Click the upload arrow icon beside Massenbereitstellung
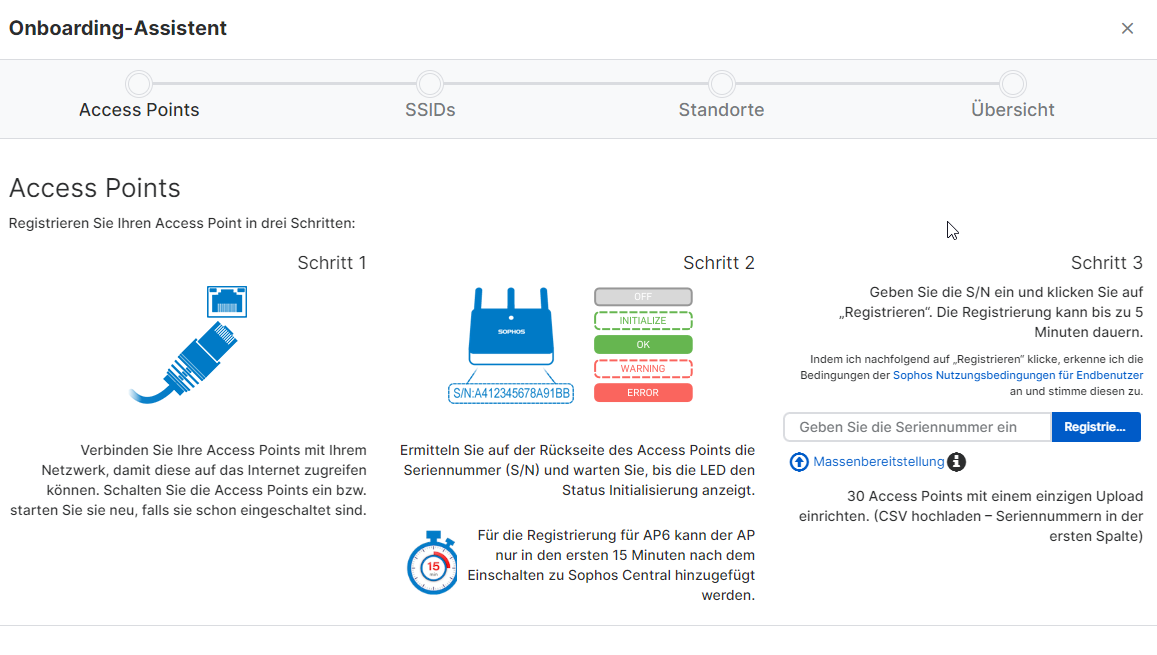This screenshot has width=1157, height=655. point(799,462)
